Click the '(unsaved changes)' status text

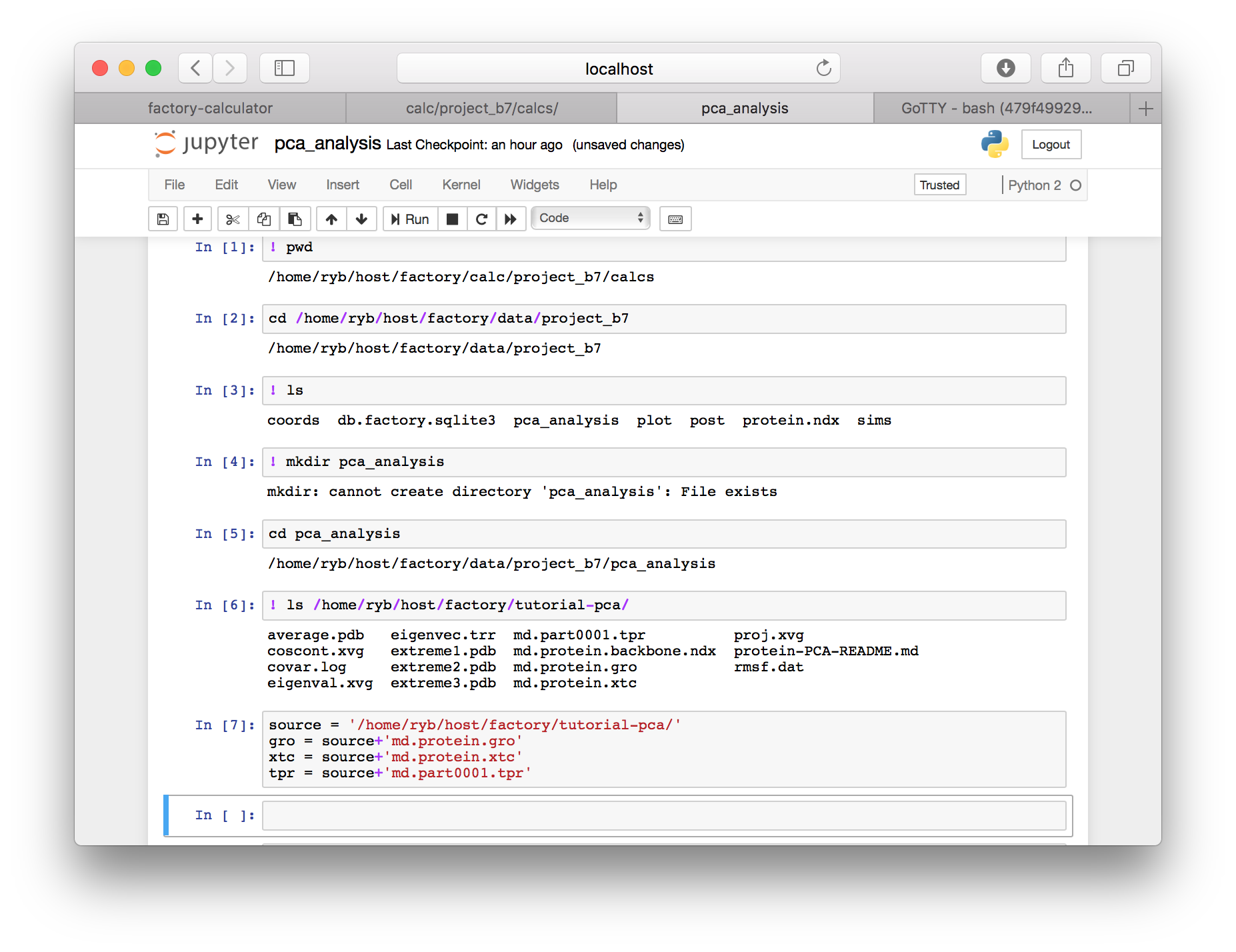coord(628,145)
